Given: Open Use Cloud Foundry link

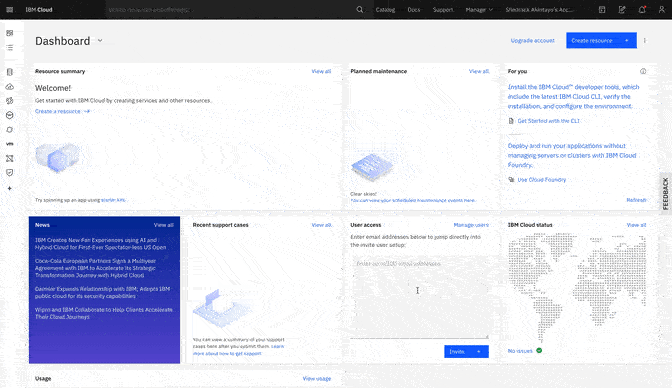Looking at the screenshot, I should coord(542,180).
